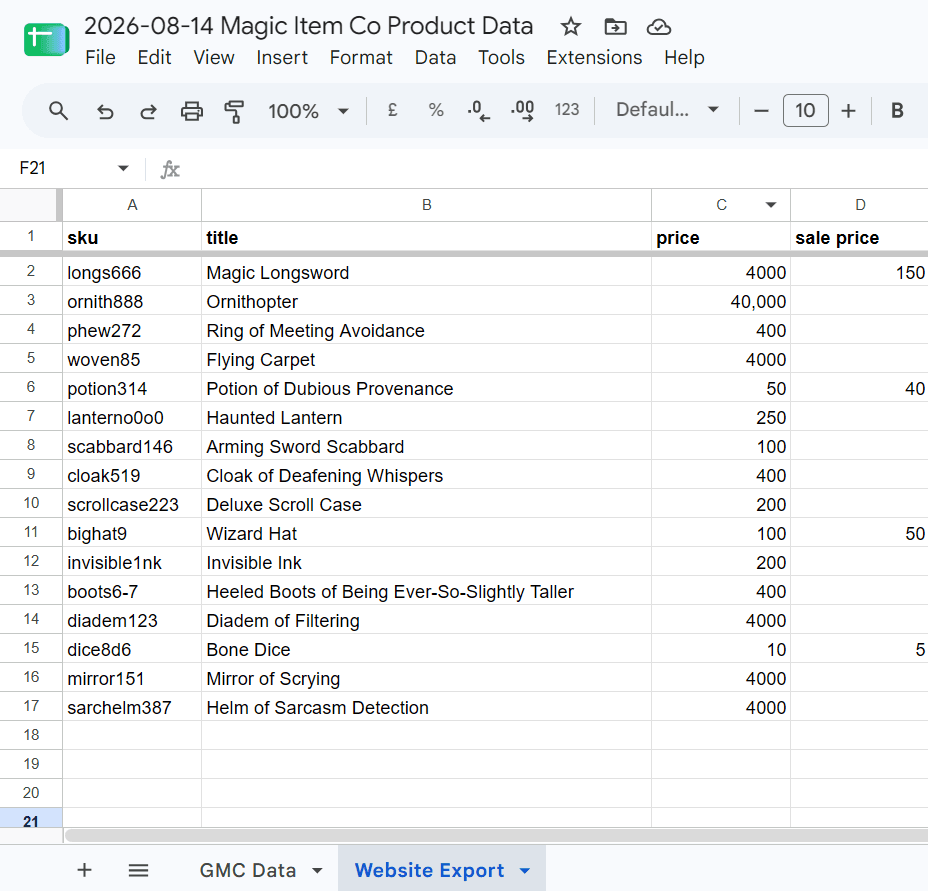
Task: Undo the last action
Action: 105,111
